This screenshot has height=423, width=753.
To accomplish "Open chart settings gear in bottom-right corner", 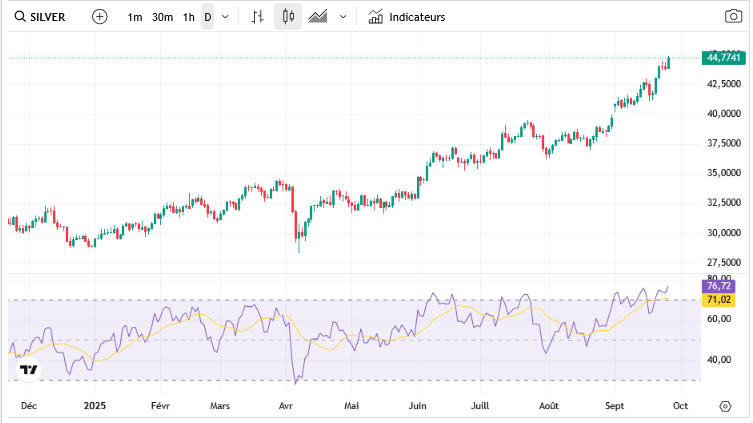I will [725, 406].
